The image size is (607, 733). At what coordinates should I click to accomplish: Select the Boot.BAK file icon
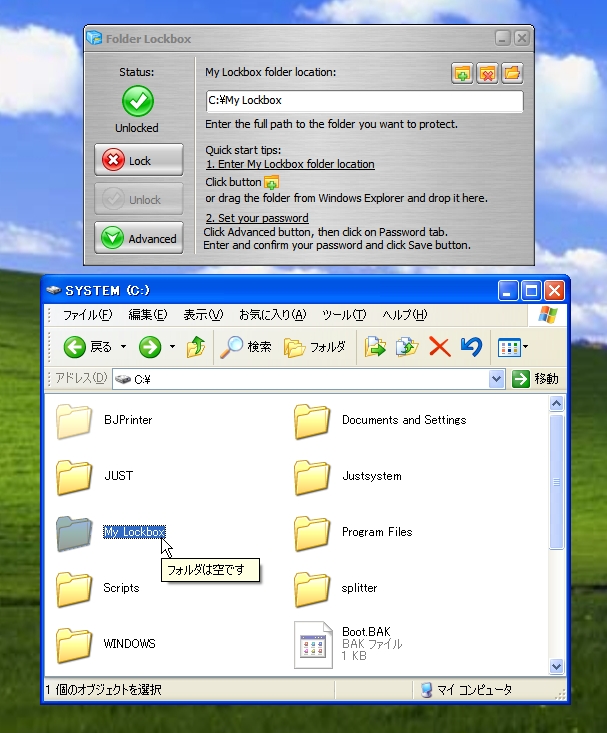[x=313, y=645]
